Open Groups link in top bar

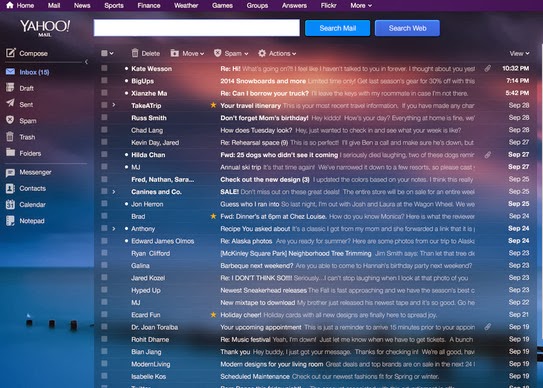click(x=257, y=6)
